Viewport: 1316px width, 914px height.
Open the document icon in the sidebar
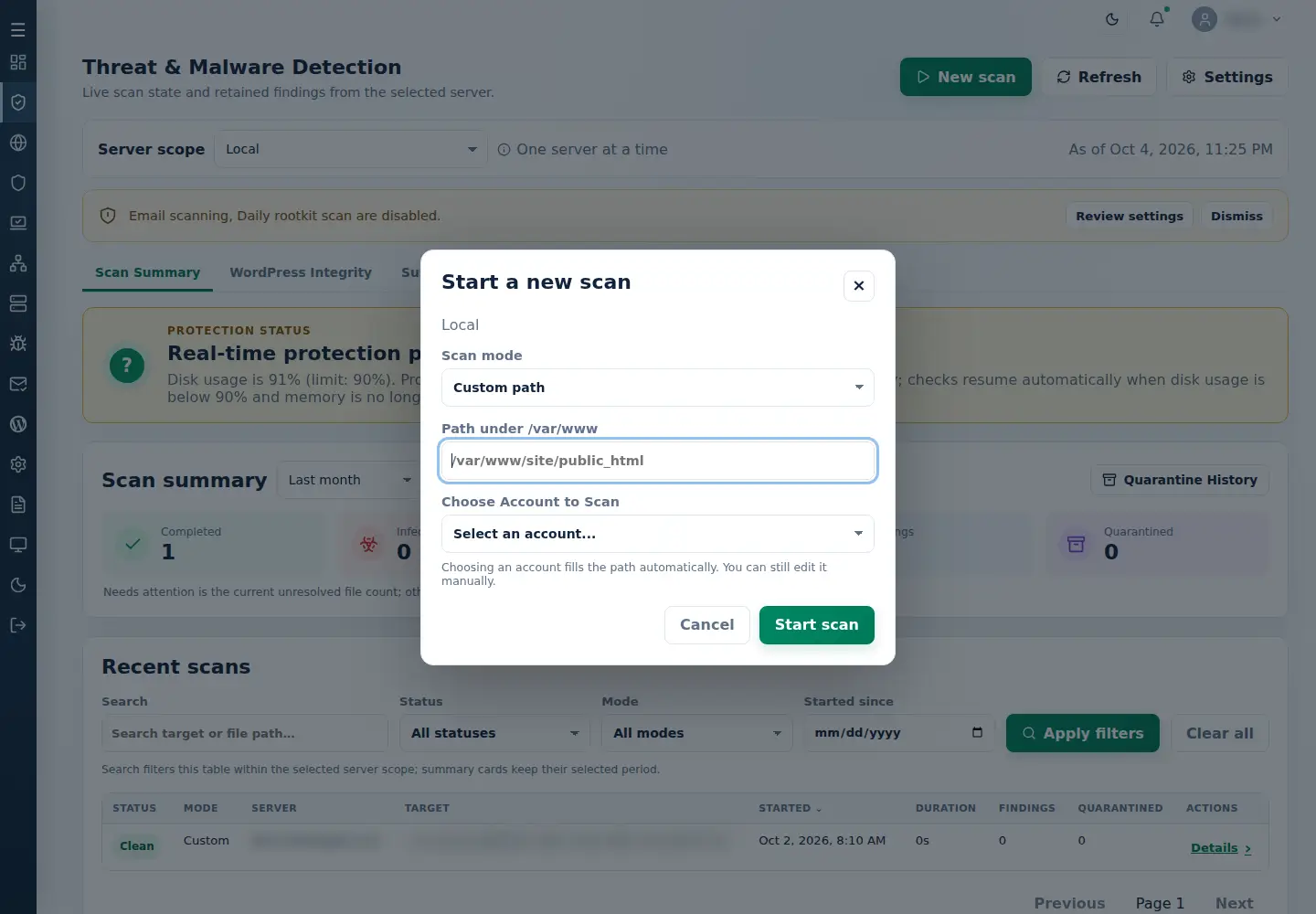coord(18,505)
